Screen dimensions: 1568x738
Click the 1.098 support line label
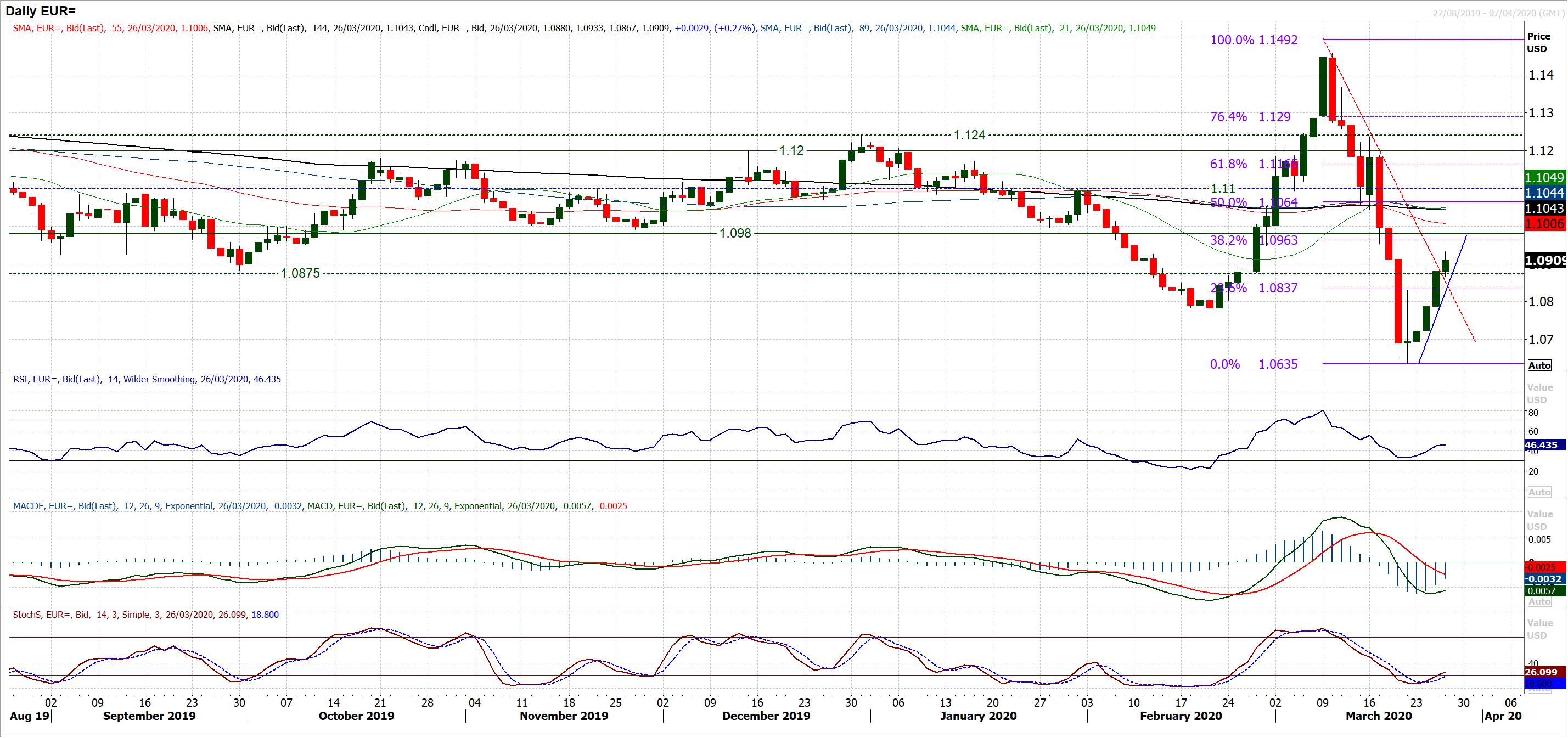click(735, 233)
